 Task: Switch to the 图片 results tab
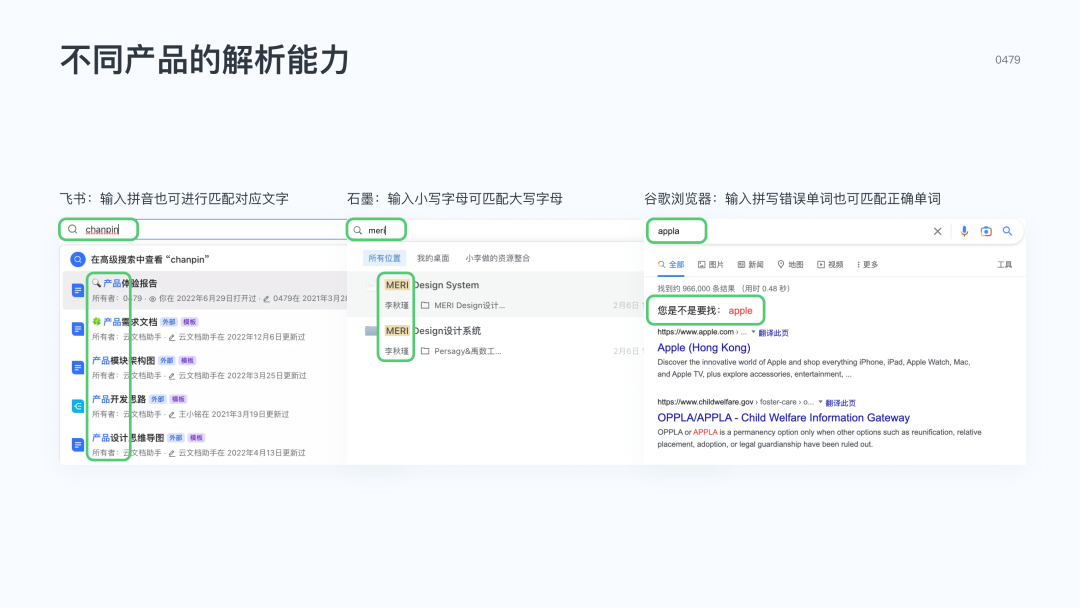pos(711,264)
